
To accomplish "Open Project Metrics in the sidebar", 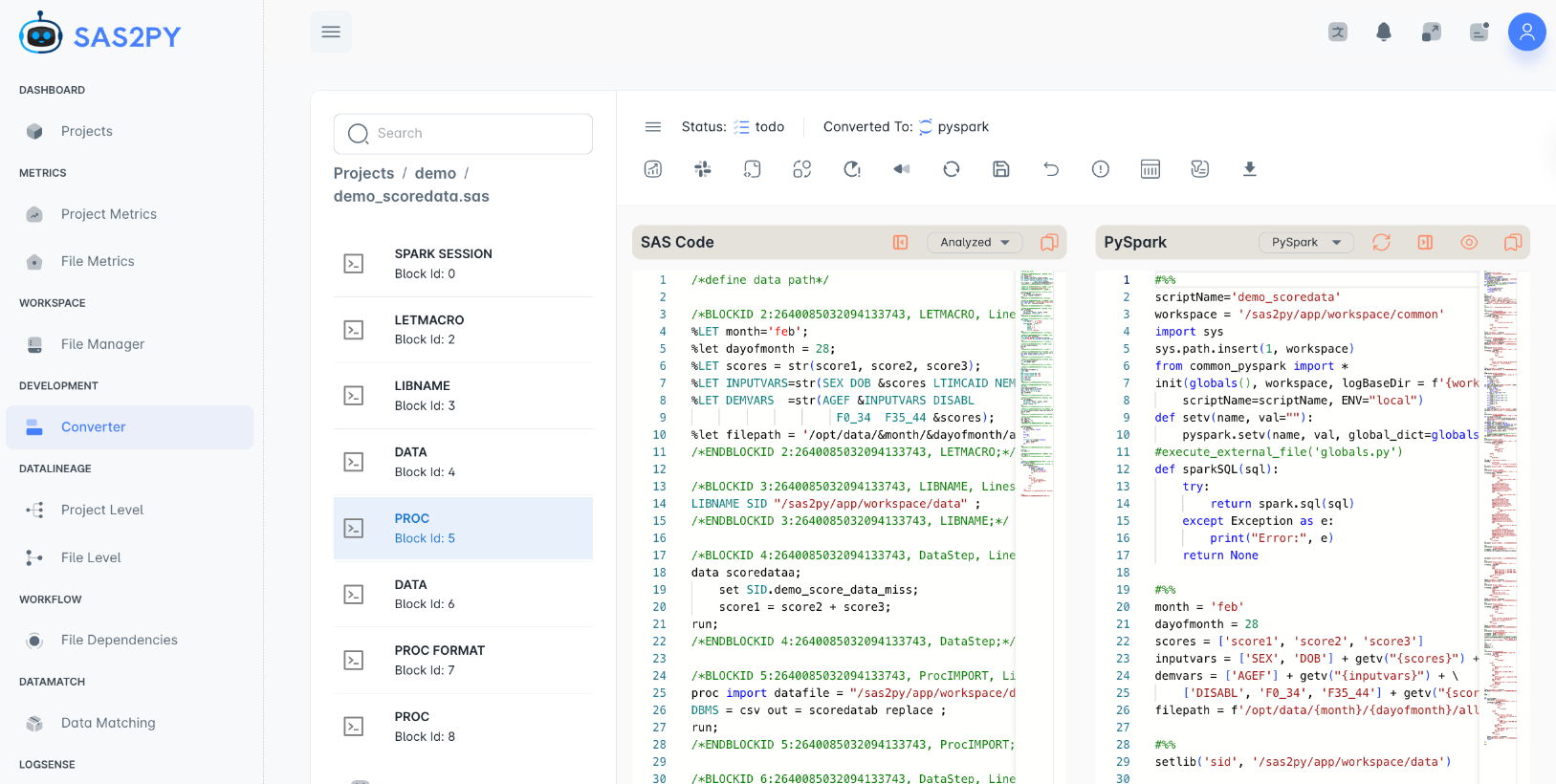I will point(130,214).
